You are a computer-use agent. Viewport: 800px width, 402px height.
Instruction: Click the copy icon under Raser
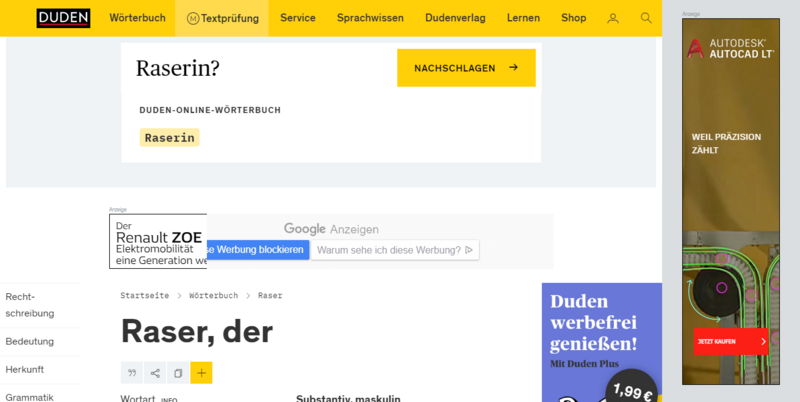pyautogui.click(x=178, y=373)
